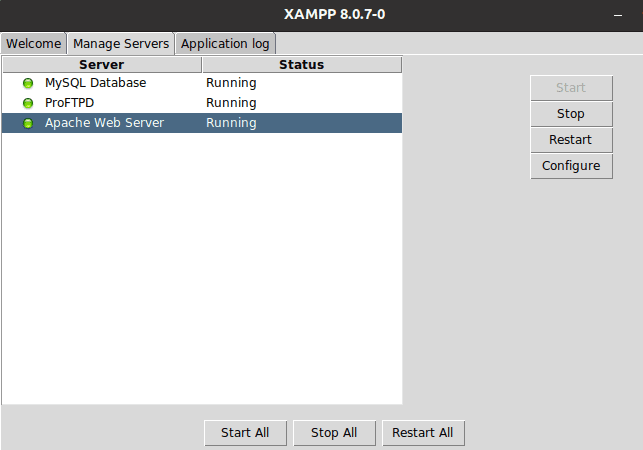
Task: Restart the selected server with the Restart button
Action: [x=571, y=140]
